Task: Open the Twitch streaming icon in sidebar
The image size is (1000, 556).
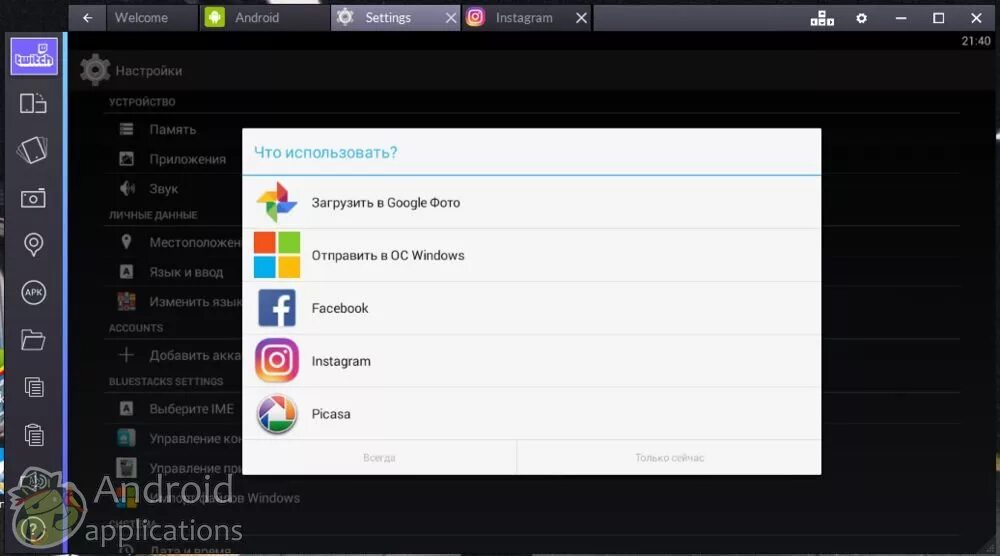Action: (34, 57)
